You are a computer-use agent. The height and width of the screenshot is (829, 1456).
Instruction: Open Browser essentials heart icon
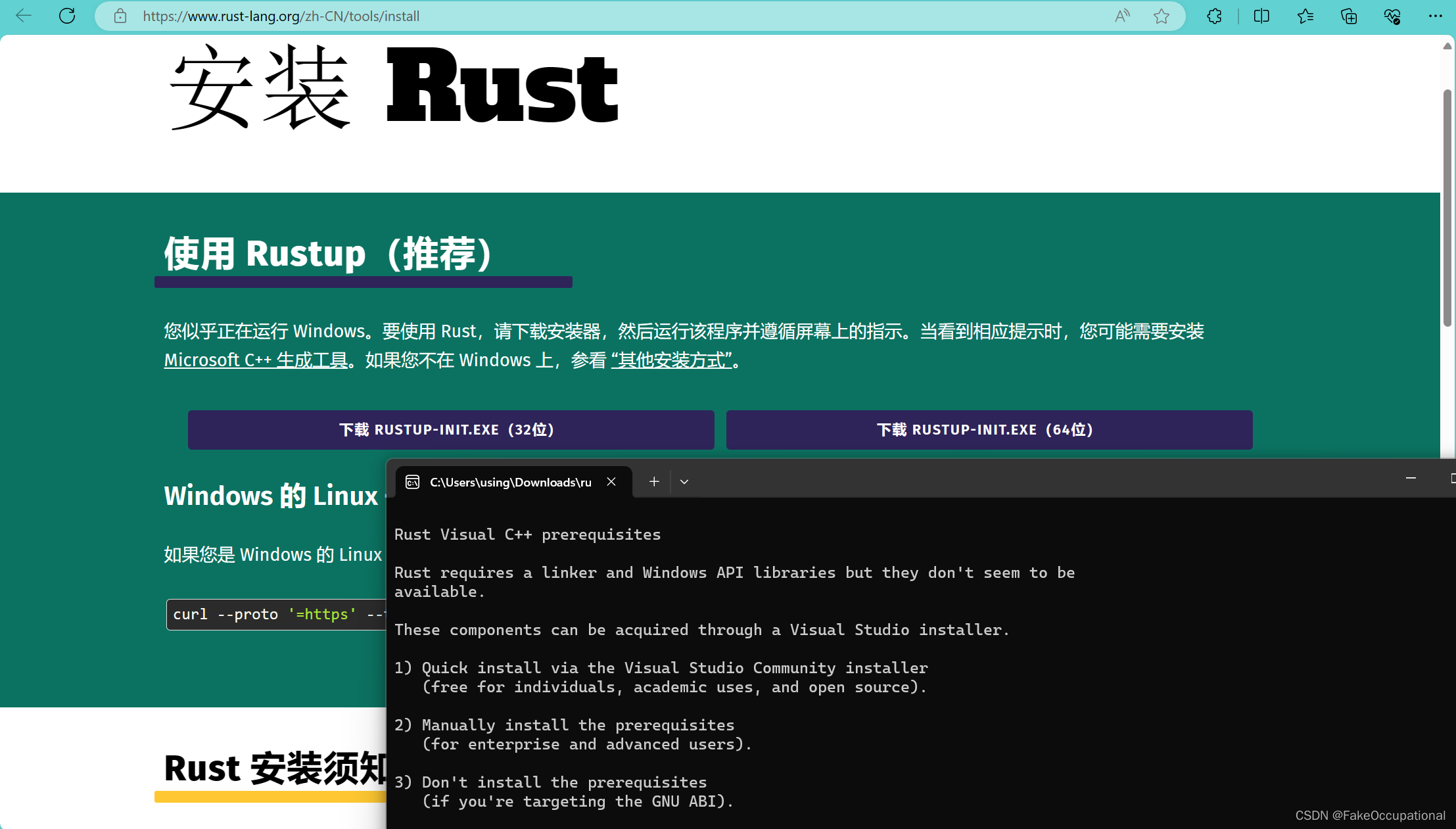click(1392, 16)
